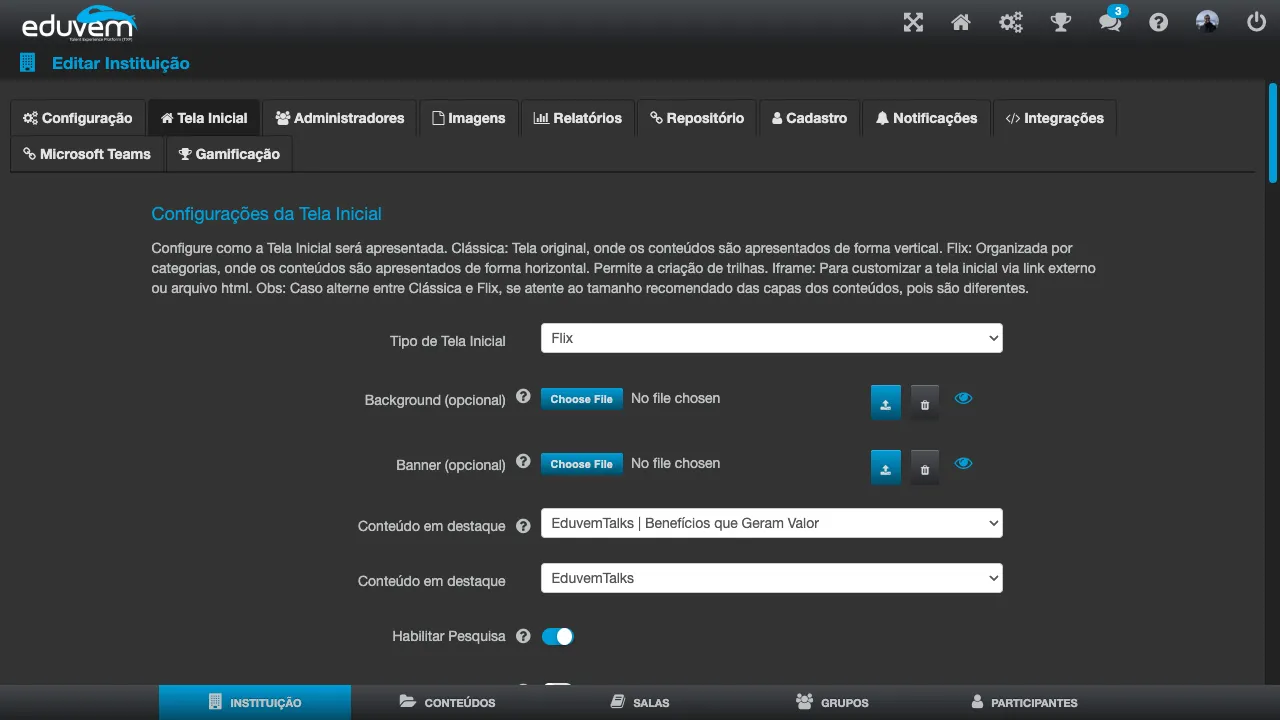Toggle fullscreen expand icon in header

(913, 22)
